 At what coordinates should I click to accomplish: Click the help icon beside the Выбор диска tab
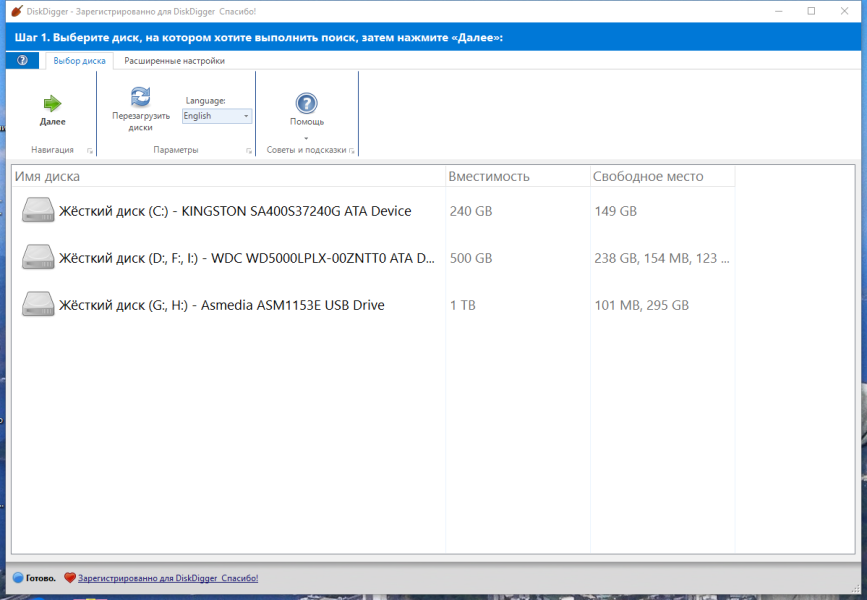[x=22, y=60]
